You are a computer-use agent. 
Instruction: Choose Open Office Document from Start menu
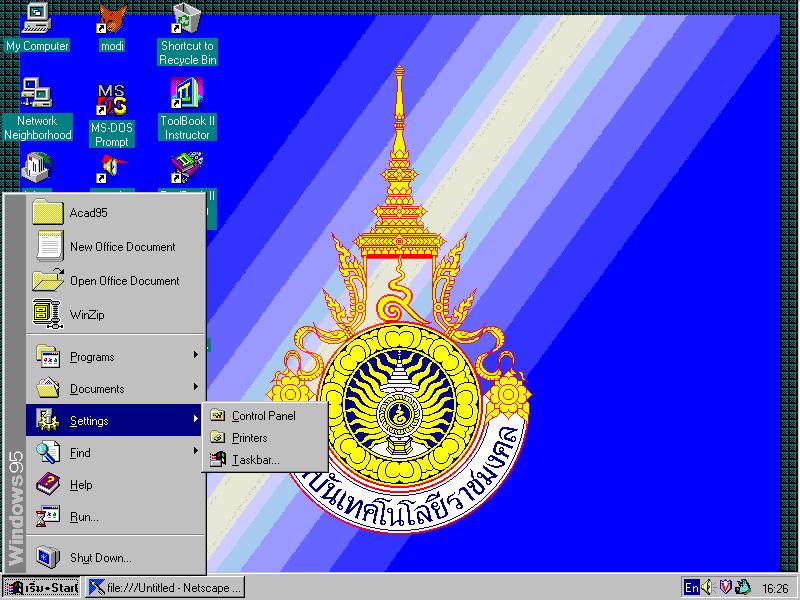point(116,281)
